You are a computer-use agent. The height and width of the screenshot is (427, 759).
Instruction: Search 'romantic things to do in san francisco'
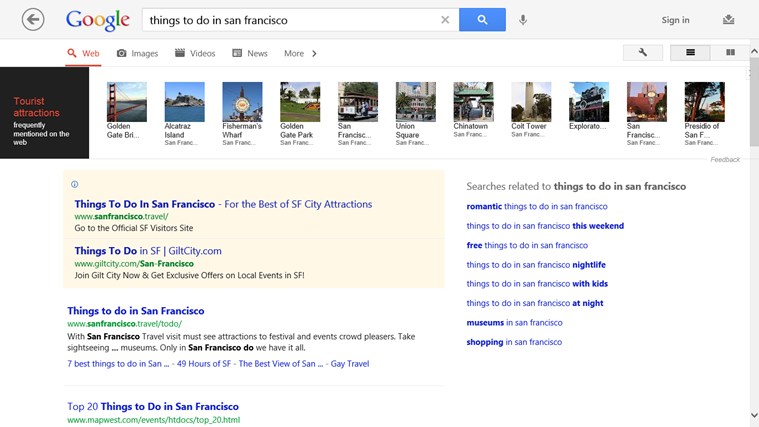(537, 206)
